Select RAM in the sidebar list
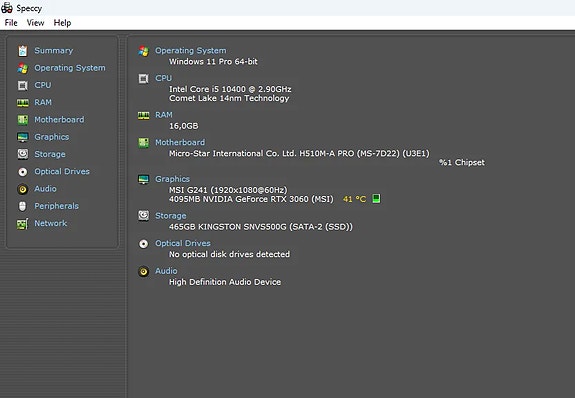The image size is (575, 398). (x=43, y=102)
